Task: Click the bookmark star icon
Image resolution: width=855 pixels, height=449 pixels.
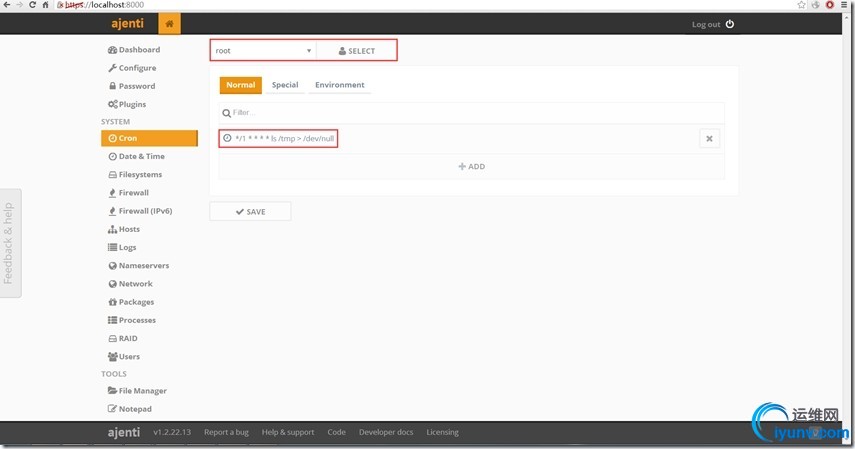Action: 801,4
